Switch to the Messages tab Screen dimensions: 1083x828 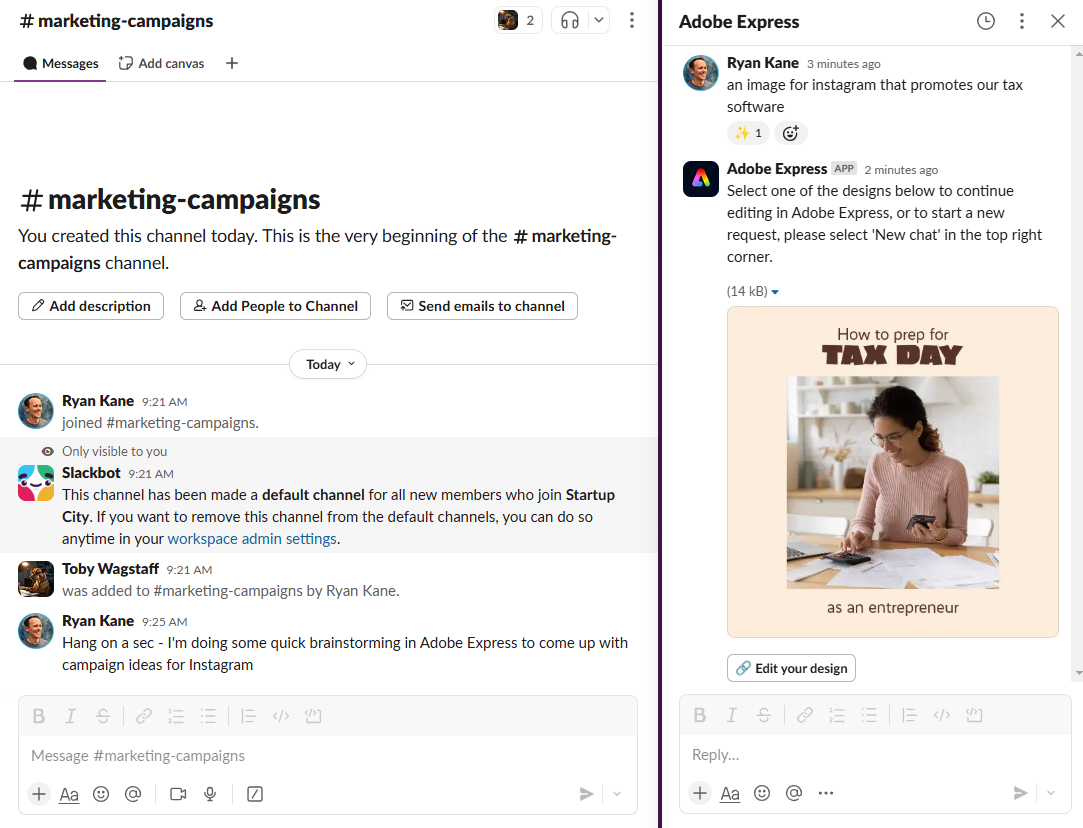(61, 64)
